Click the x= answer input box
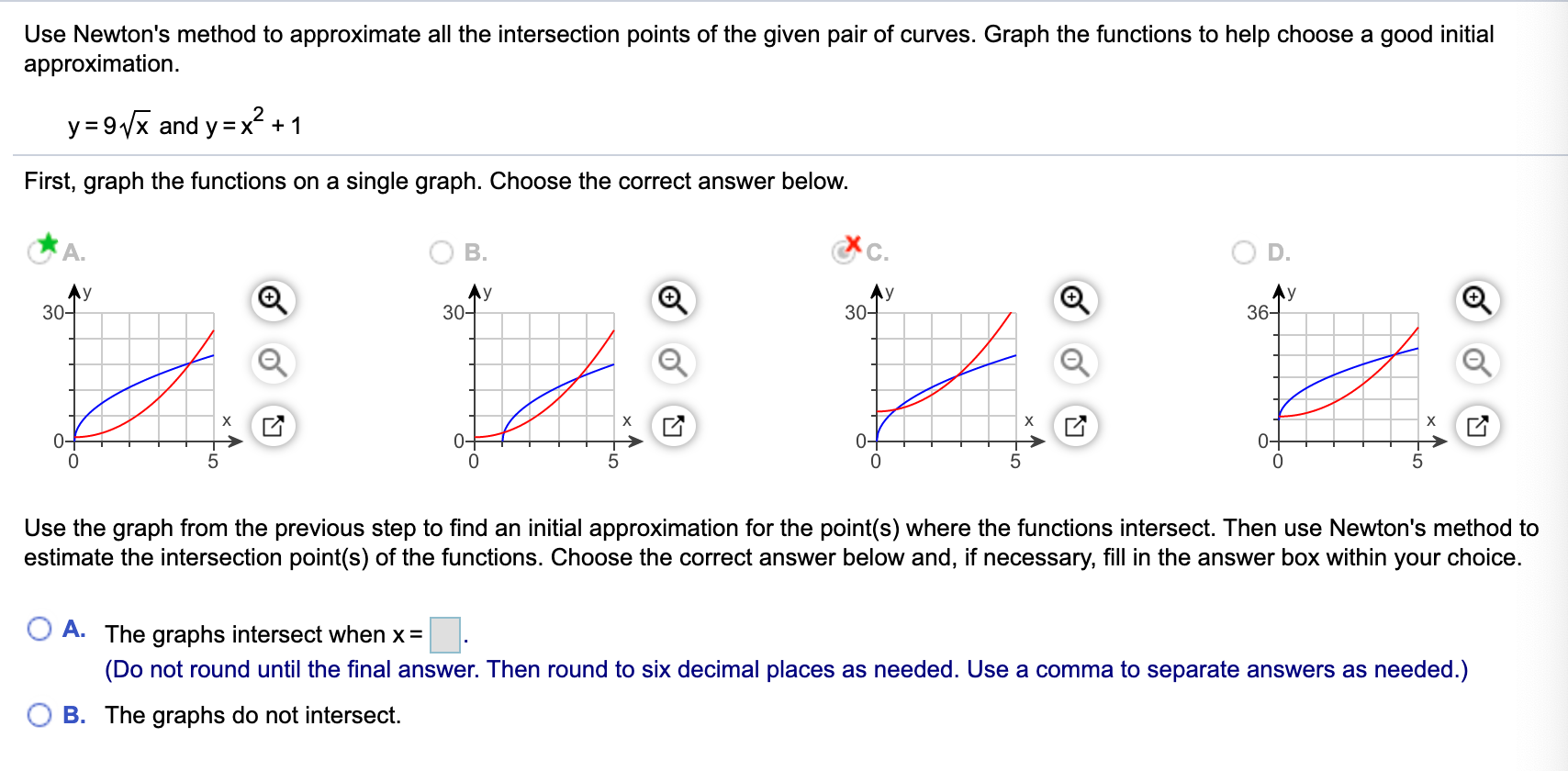The height and width of the screenshot is (771, 1568). coord(444,633)
